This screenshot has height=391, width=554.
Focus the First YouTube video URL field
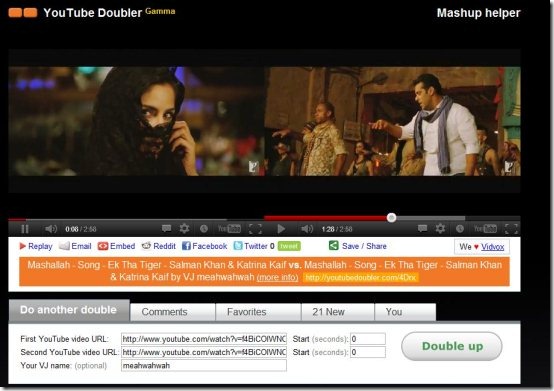click(x=204, y=339)
